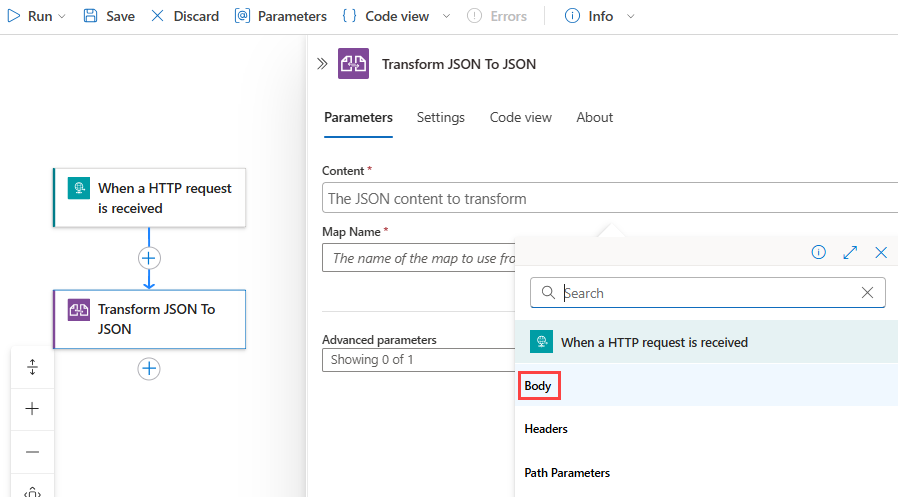Add a step between the trigger and action
This screenshot has height=497, width=898.
[x=149, y=257]
